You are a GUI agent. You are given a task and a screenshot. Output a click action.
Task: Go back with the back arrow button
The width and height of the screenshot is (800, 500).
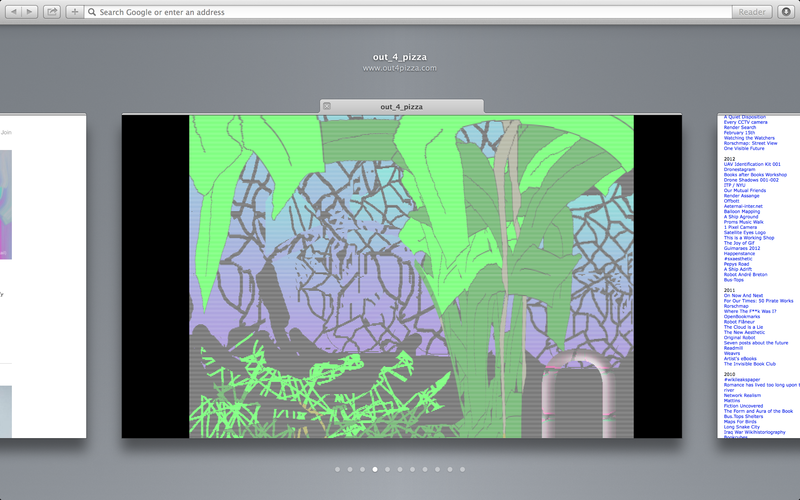point(14,12)
